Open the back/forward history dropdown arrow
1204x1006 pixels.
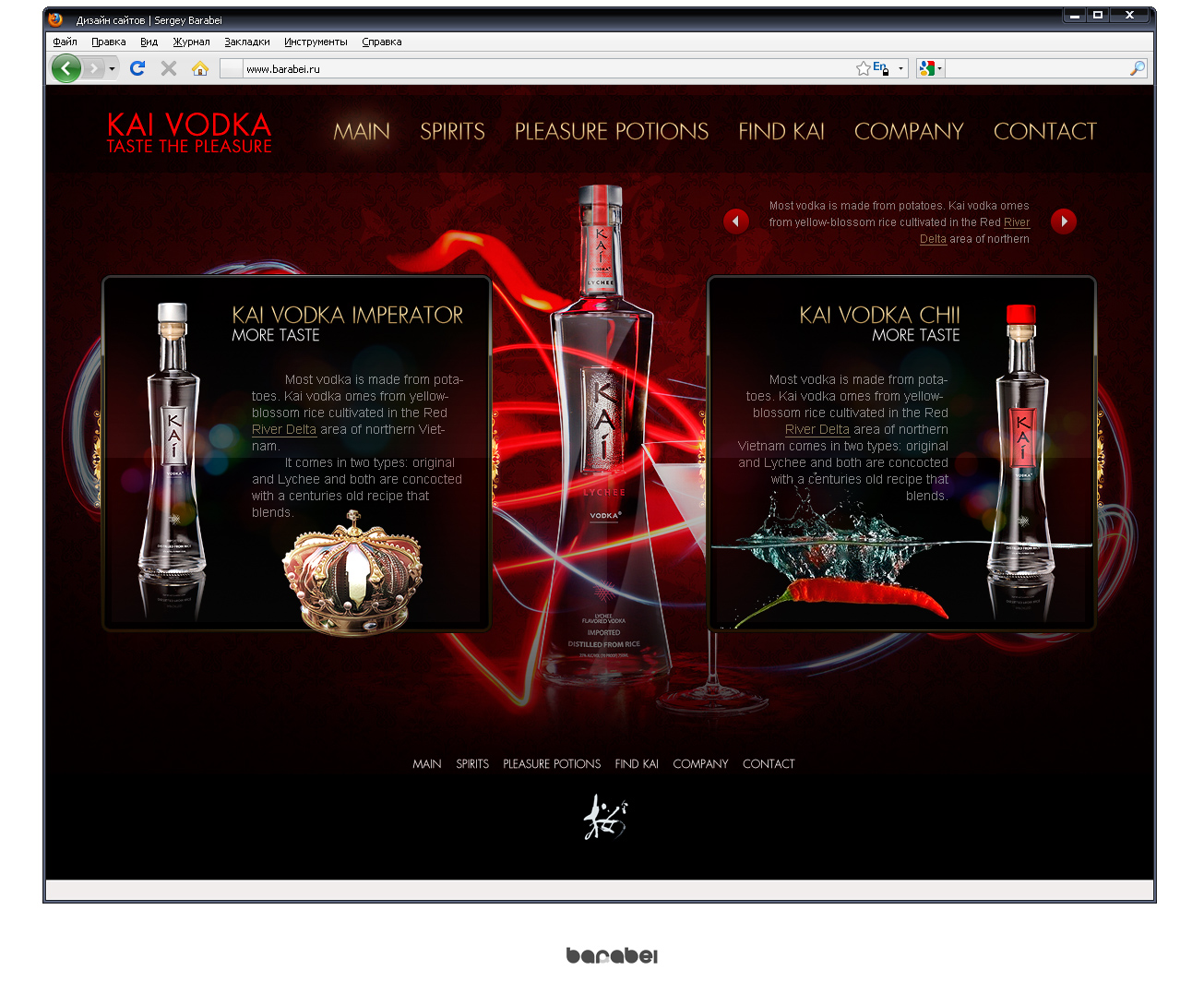tap(113, 68)
